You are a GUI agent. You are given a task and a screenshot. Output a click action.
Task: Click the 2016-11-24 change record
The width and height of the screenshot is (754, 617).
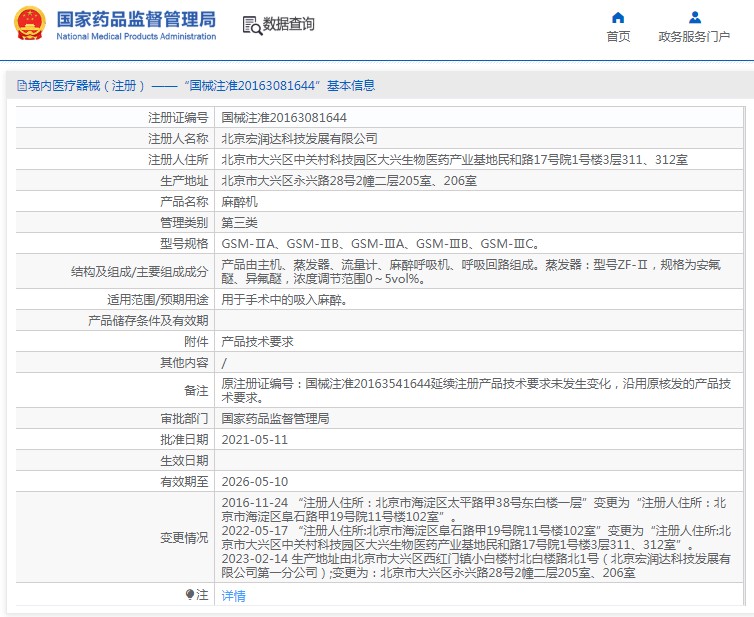tap(474, 509)
